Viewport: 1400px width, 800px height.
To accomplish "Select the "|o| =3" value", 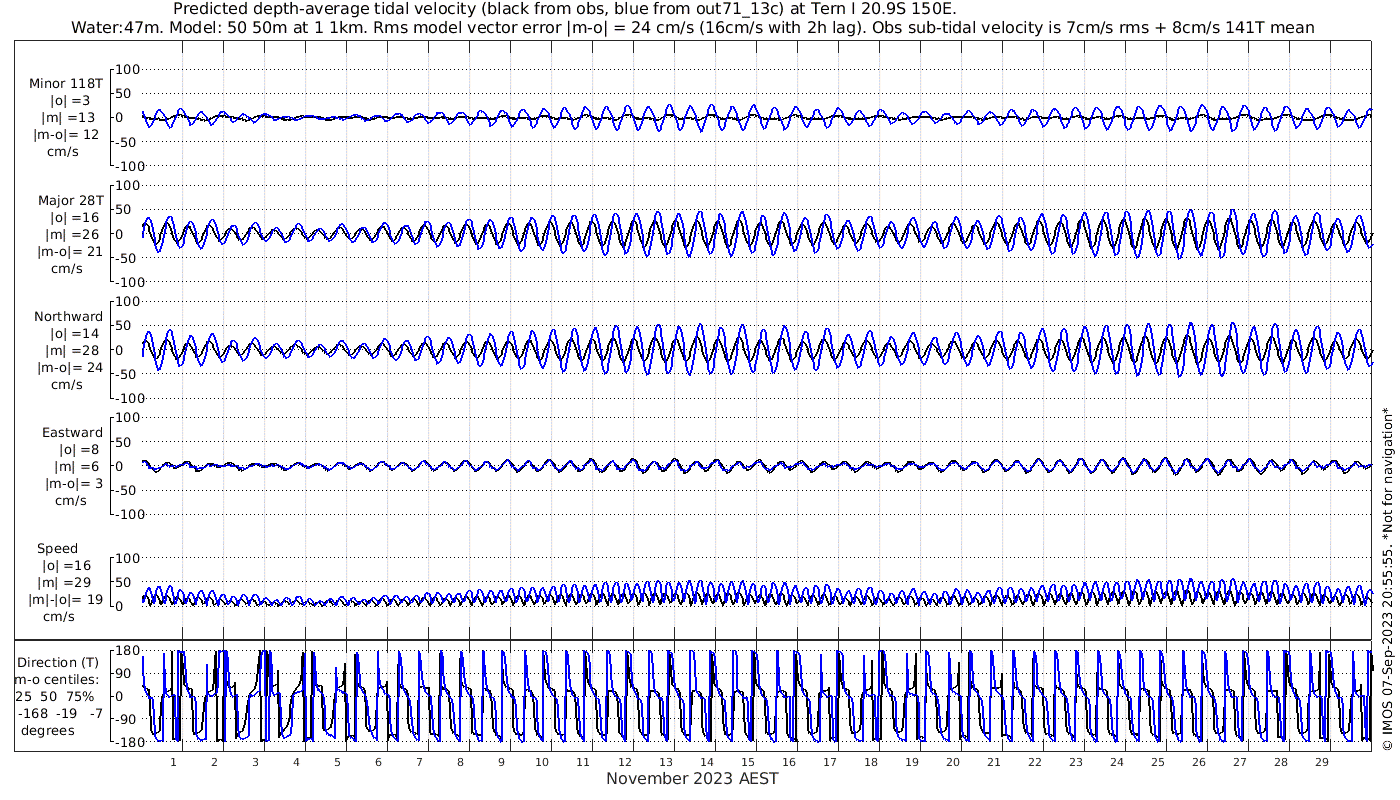I will (71, 101).
